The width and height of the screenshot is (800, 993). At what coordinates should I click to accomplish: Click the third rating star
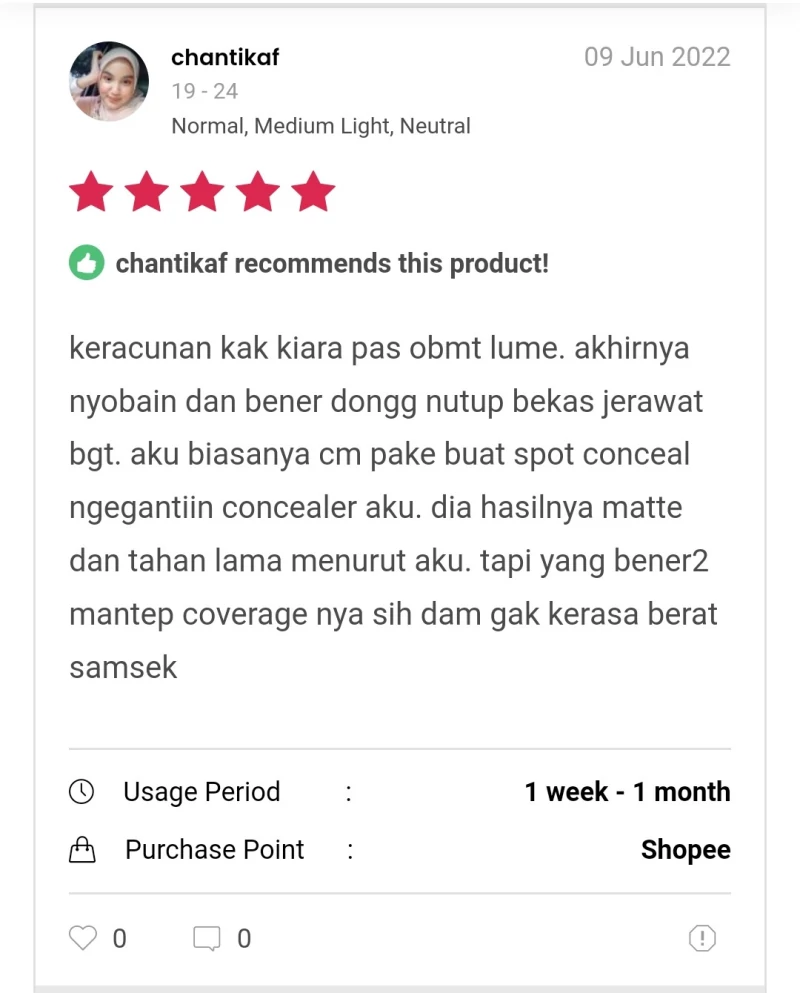point(203,191)
